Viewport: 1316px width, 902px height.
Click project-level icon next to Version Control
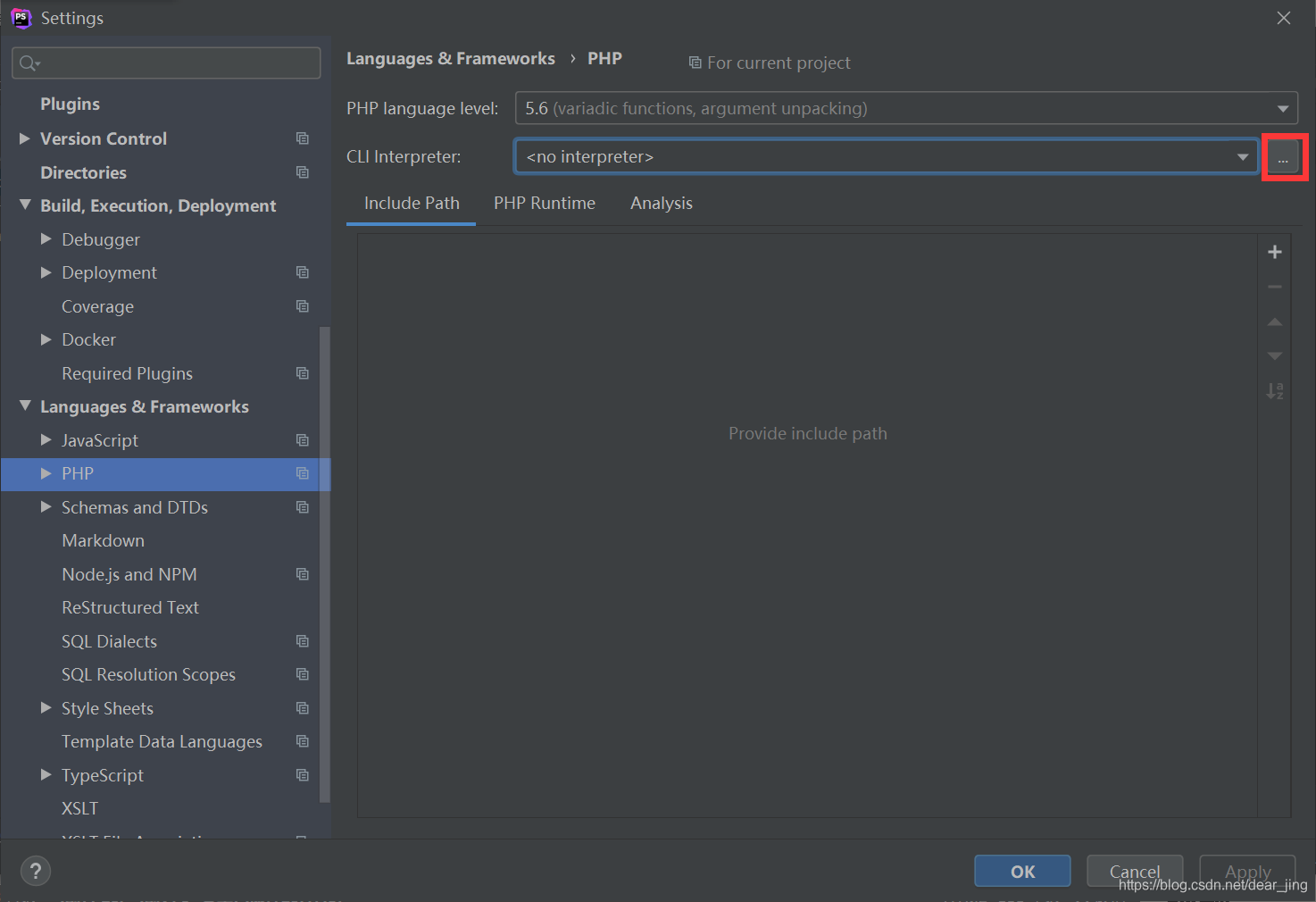click(x=303, y=138)
